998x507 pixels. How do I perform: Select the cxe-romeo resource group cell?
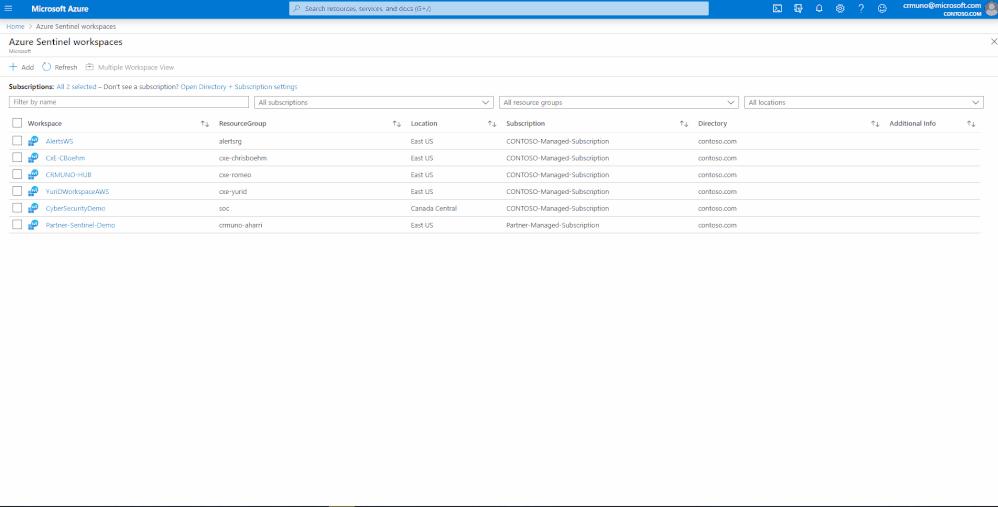tap(235, 174)
